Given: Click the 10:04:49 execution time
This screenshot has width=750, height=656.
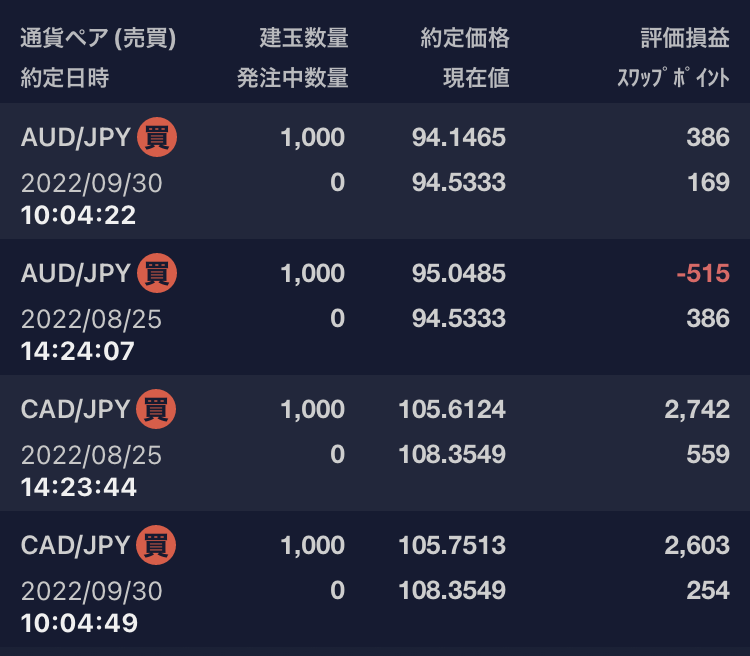Looking at the screenshot, I should (79, 624).
